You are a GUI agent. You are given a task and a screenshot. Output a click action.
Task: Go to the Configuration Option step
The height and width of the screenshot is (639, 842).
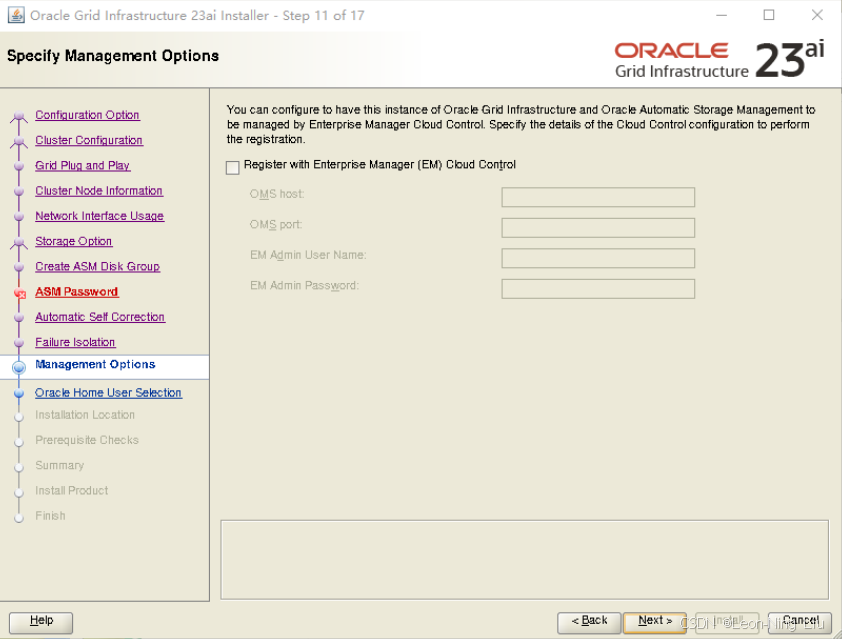(x=87, y=115)
